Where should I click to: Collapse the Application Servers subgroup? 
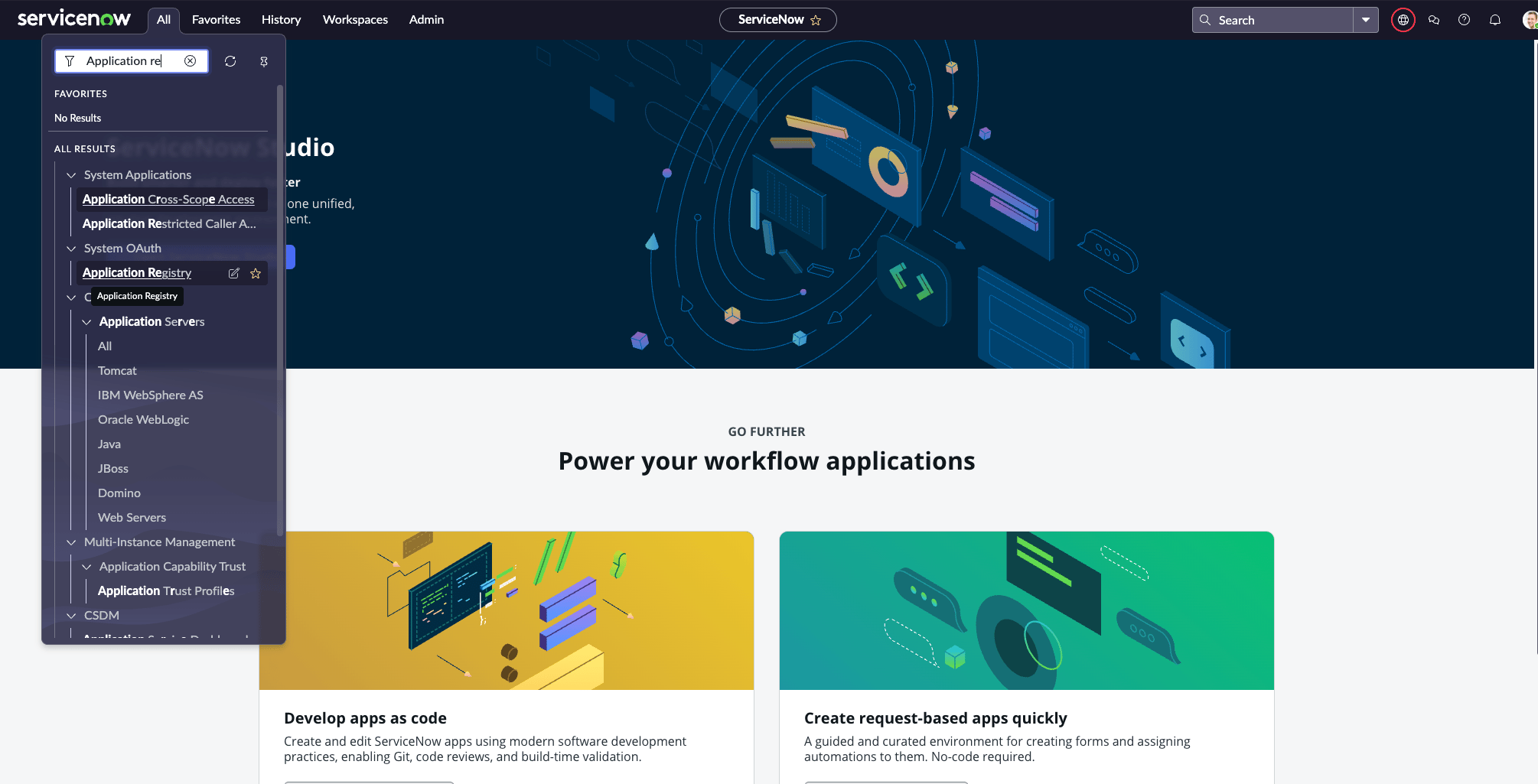[86, 322]
